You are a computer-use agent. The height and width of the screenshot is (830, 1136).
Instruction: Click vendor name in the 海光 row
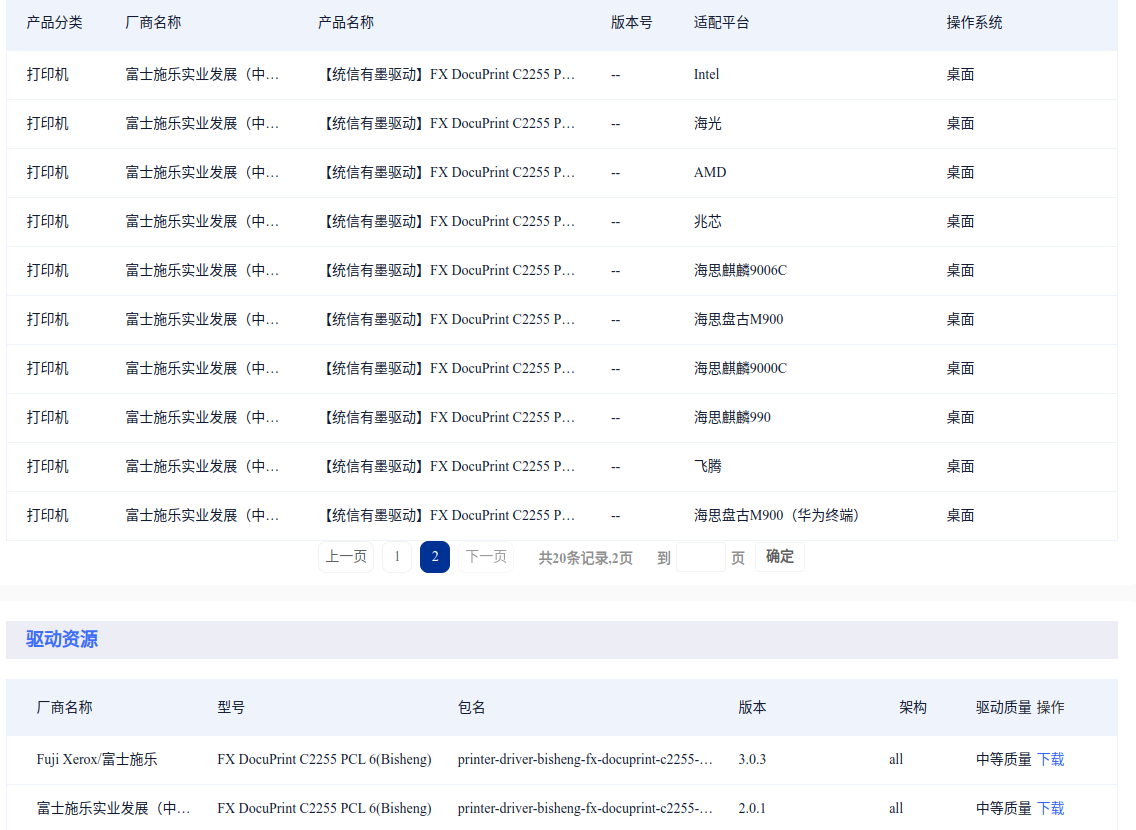[202, 123]
